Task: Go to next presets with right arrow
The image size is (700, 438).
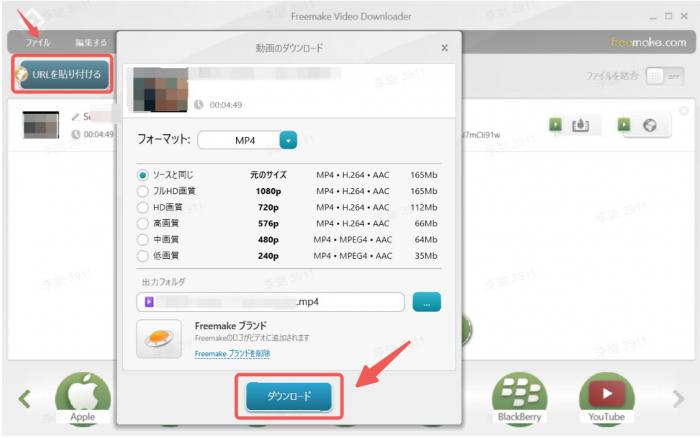Action: pyautogui.click(x=678, y=399)
